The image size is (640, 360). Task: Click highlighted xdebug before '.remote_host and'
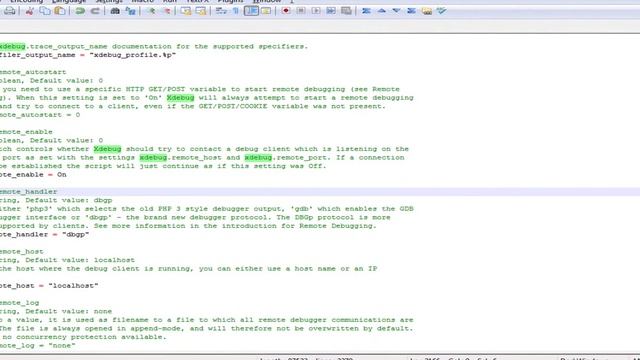153,158
